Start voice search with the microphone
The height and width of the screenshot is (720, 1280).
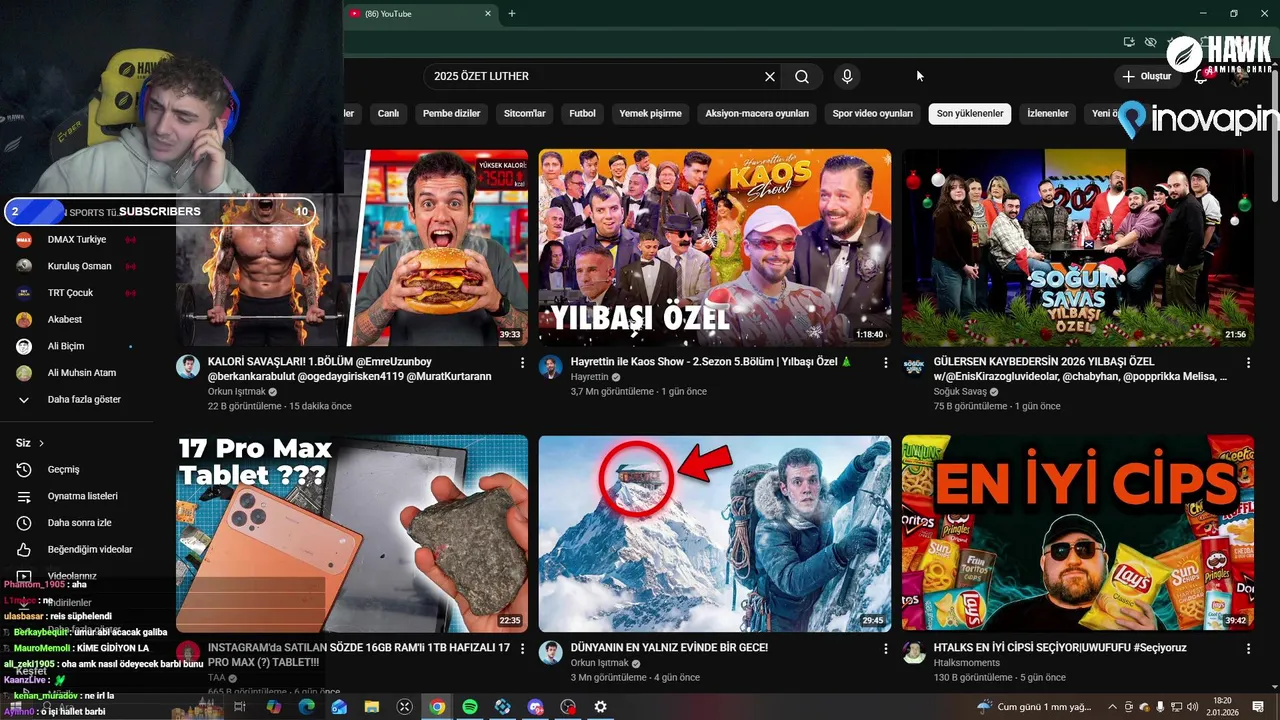847,76
